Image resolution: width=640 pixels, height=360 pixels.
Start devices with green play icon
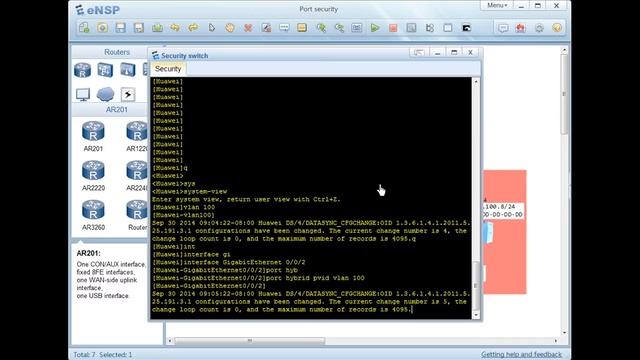click(x=375, y=28)
